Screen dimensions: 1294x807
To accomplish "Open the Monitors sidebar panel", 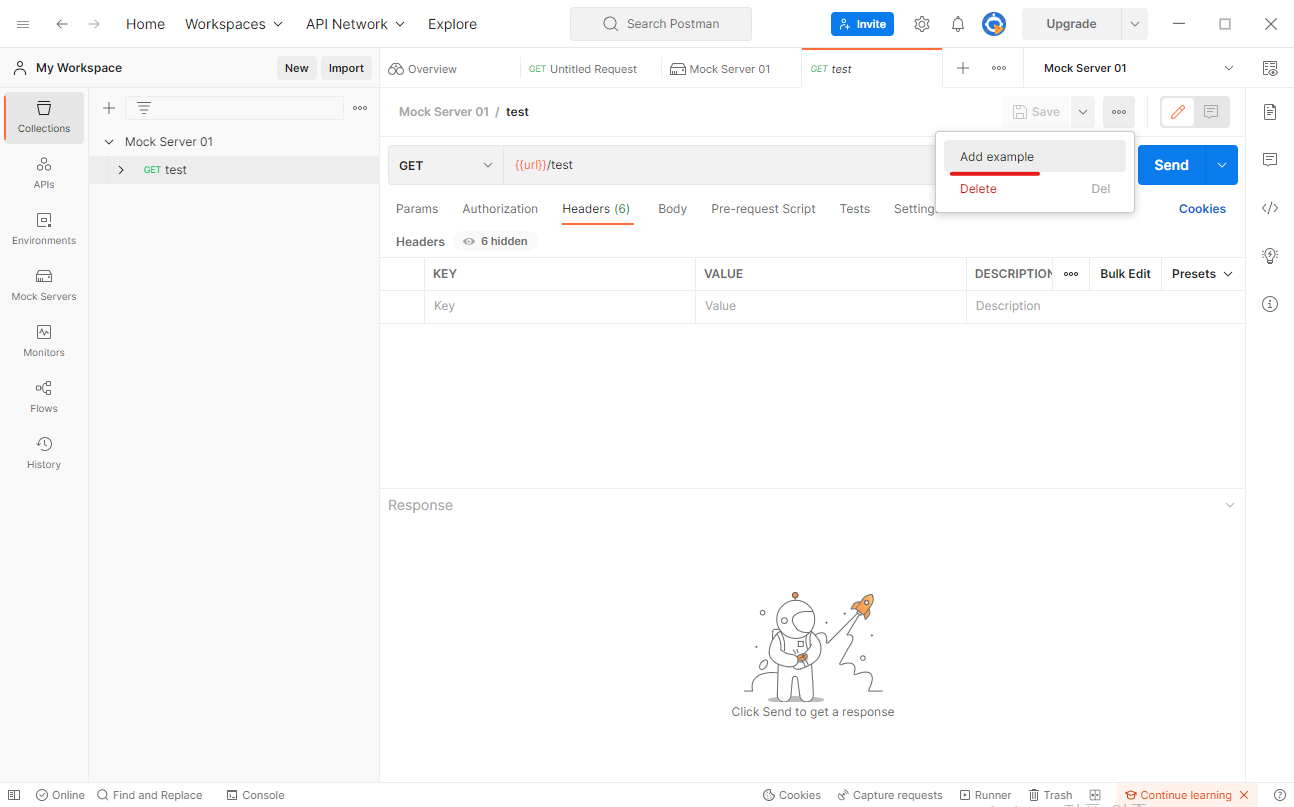I will (x=44, y=341).
